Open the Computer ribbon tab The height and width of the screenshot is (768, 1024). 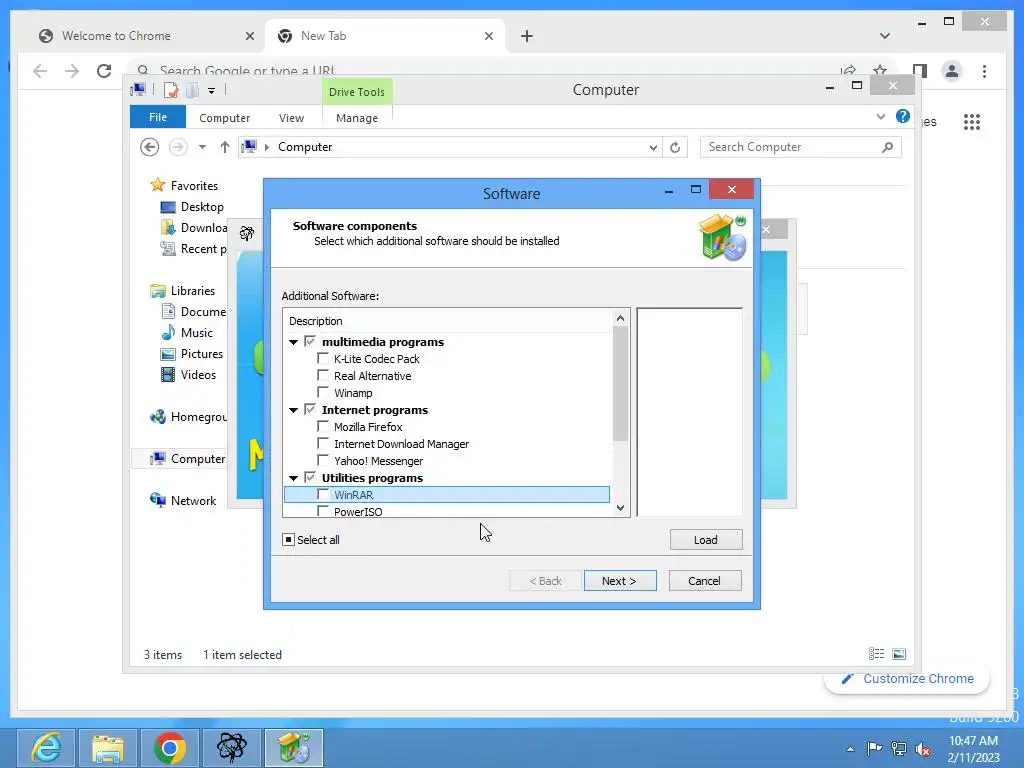pos(225,118)
